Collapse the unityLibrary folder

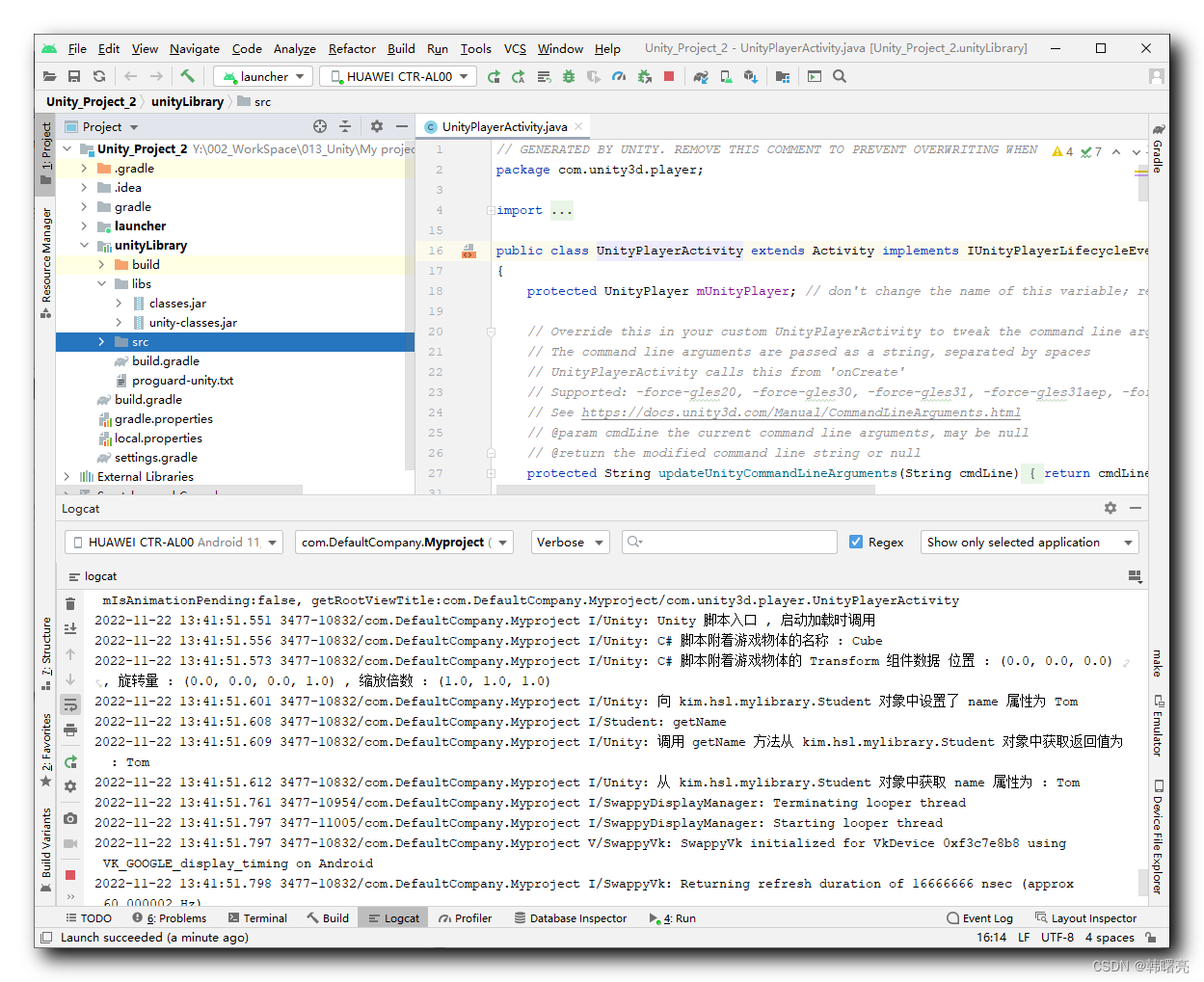85,245
